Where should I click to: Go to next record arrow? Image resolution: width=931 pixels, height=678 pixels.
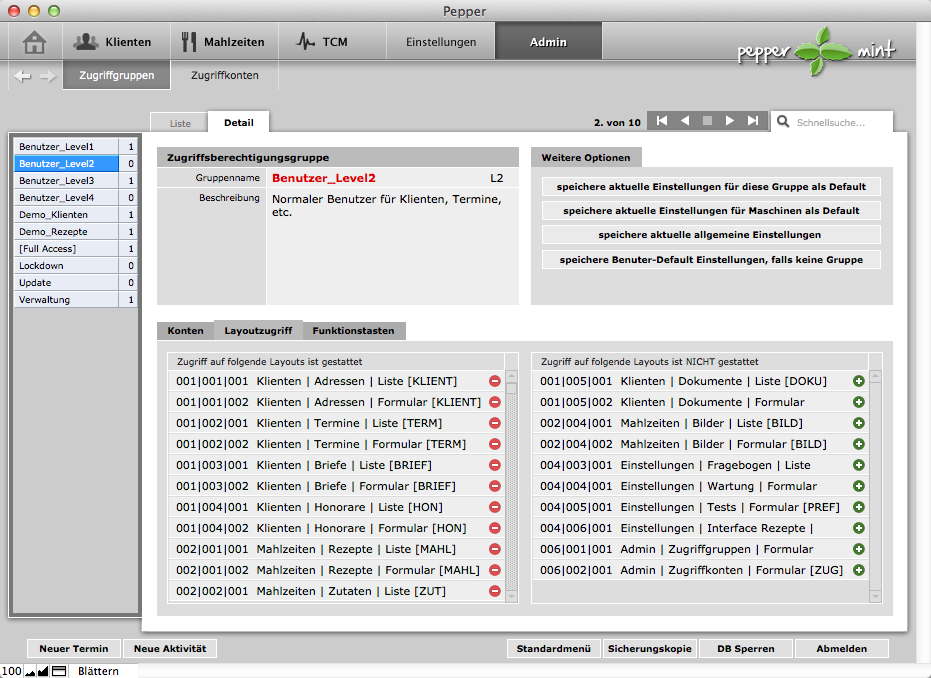pos(730,121)
